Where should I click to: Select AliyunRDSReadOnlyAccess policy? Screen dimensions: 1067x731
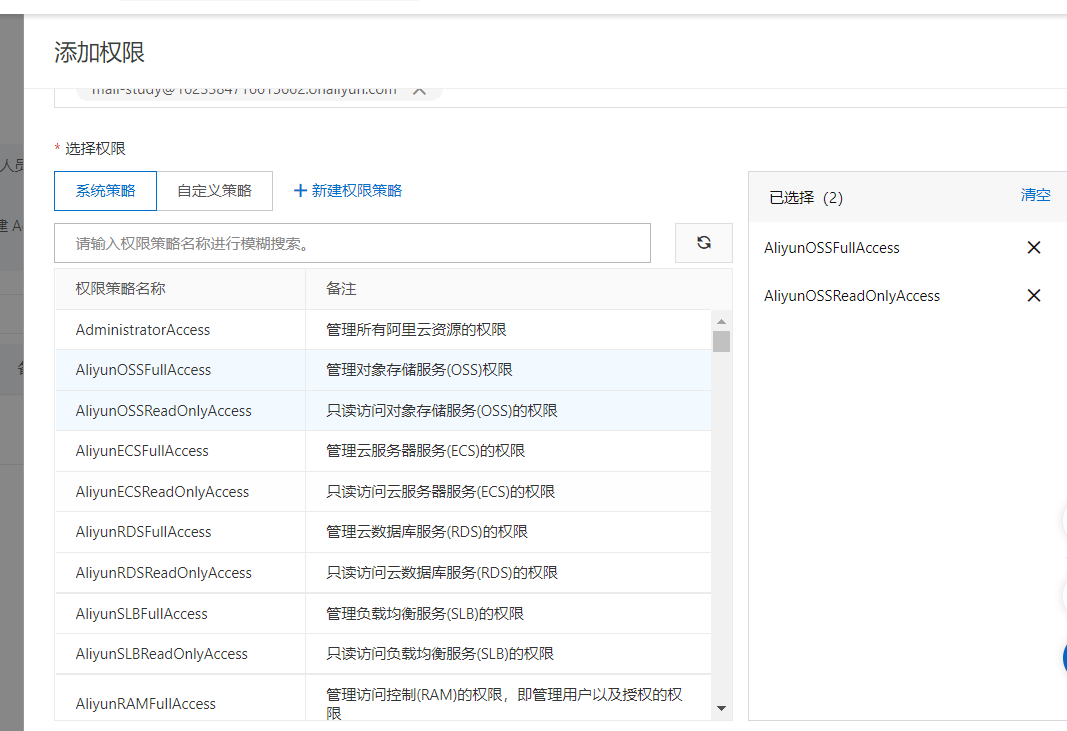click(x=384, y=572)
